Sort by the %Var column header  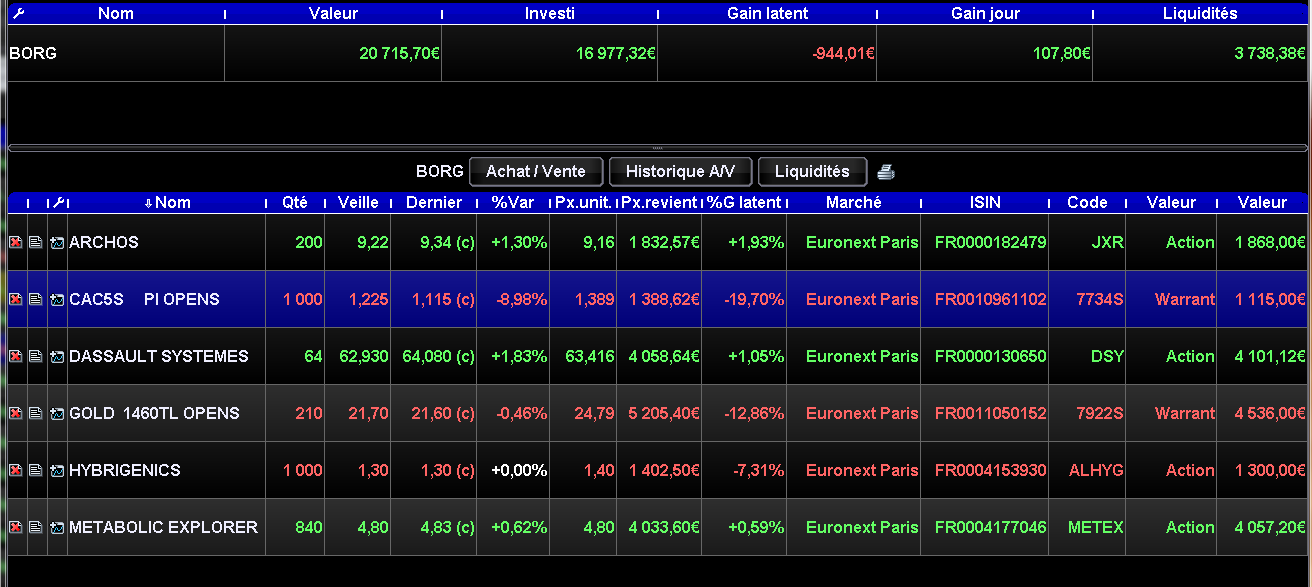tap(514, 203)
